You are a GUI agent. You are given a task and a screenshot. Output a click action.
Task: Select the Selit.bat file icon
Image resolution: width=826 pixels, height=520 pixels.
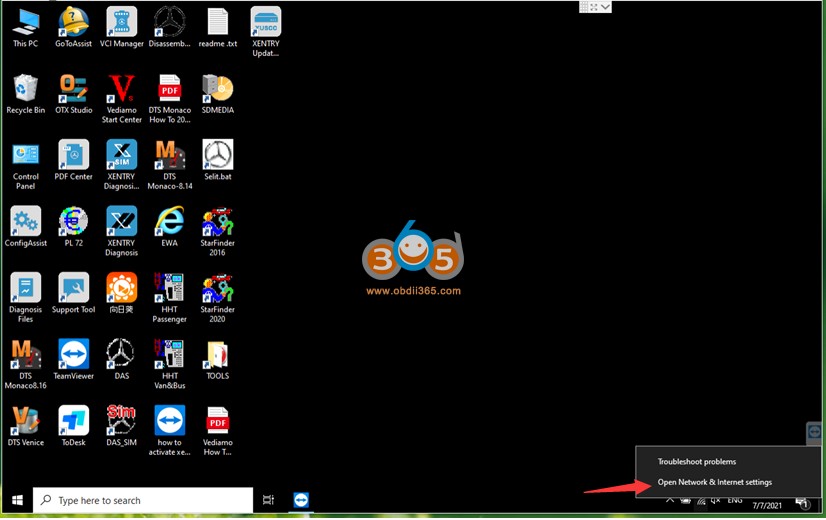pos(218,161)
